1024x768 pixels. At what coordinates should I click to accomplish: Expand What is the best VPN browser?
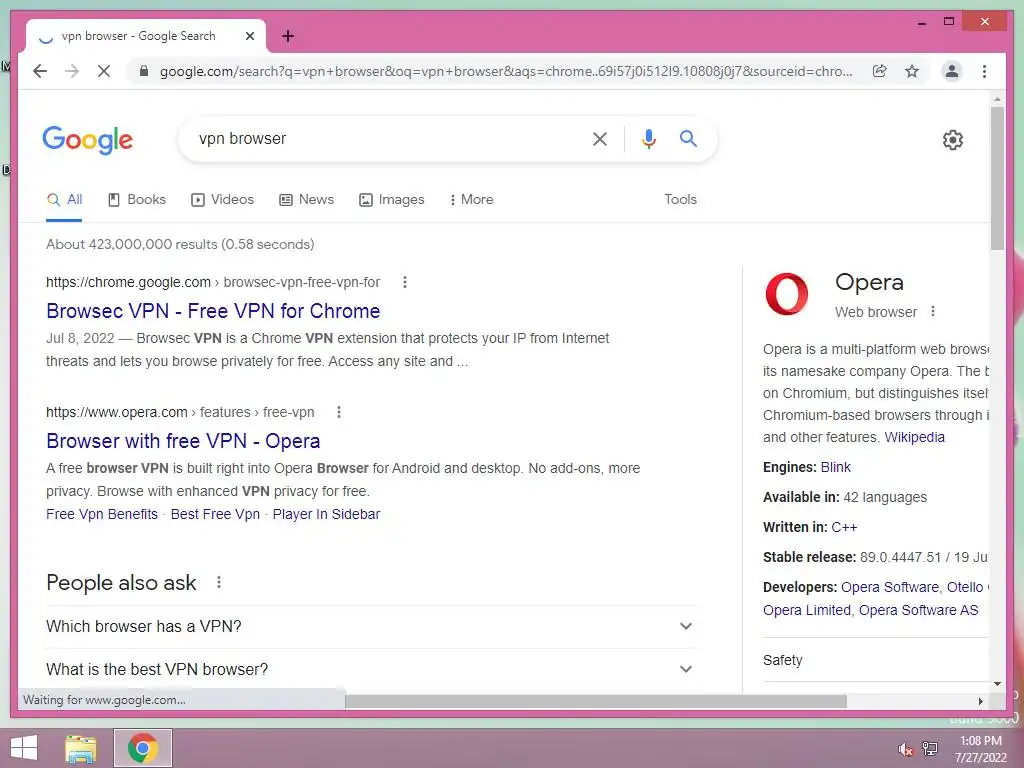tap(371, 669)
